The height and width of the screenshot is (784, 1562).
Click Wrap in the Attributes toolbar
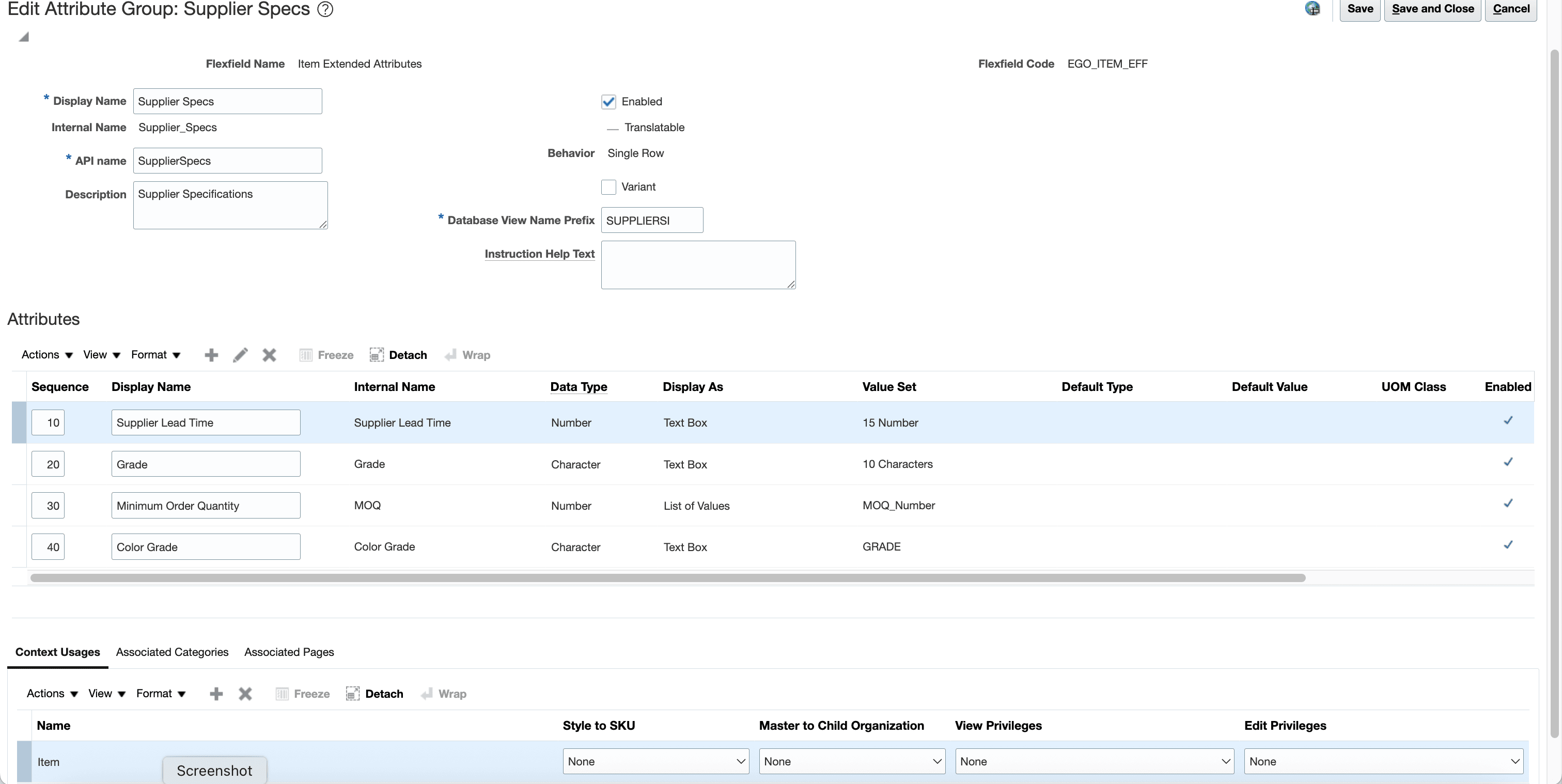tap(467, 355)
